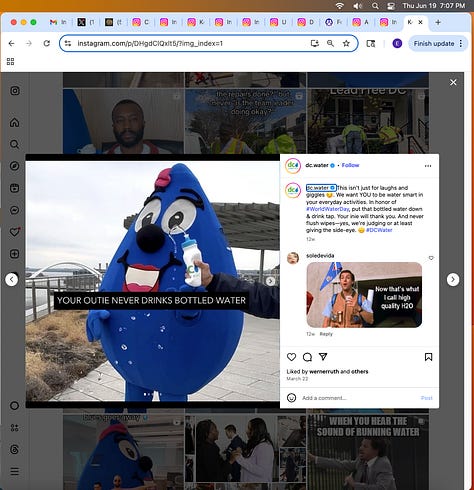
Task: View others who liked the post
Action: [359, 371]
